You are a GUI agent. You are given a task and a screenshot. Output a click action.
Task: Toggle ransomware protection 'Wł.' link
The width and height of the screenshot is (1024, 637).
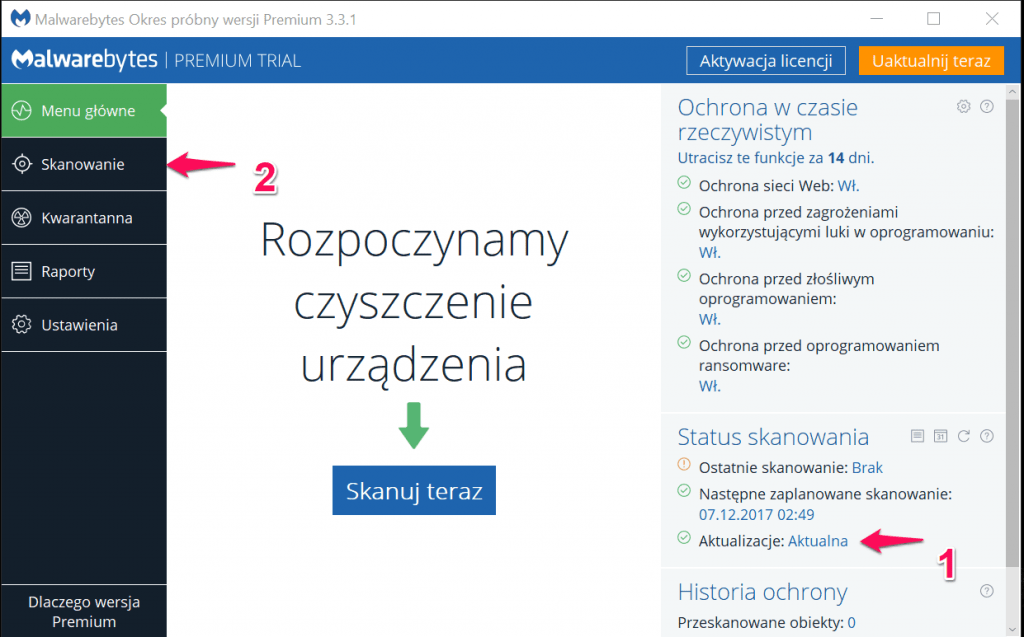(710, 386)
